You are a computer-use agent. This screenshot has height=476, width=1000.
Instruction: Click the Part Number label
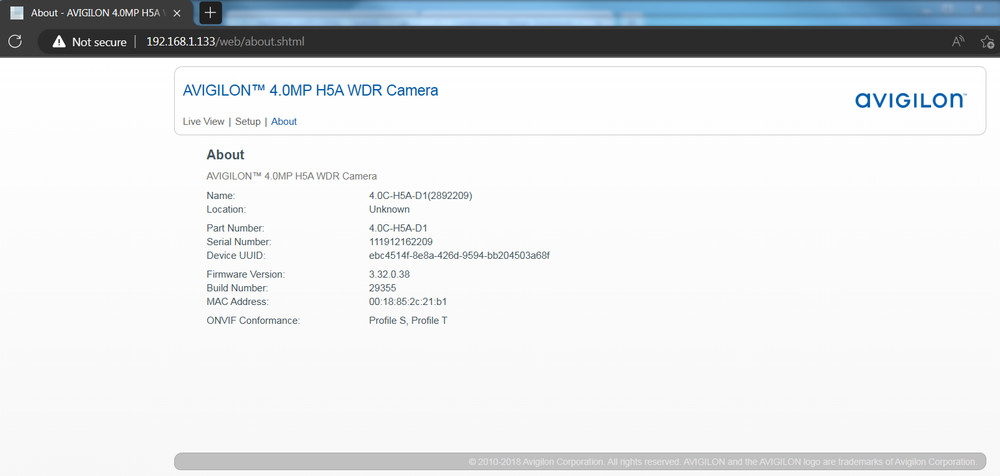point(235,228)
